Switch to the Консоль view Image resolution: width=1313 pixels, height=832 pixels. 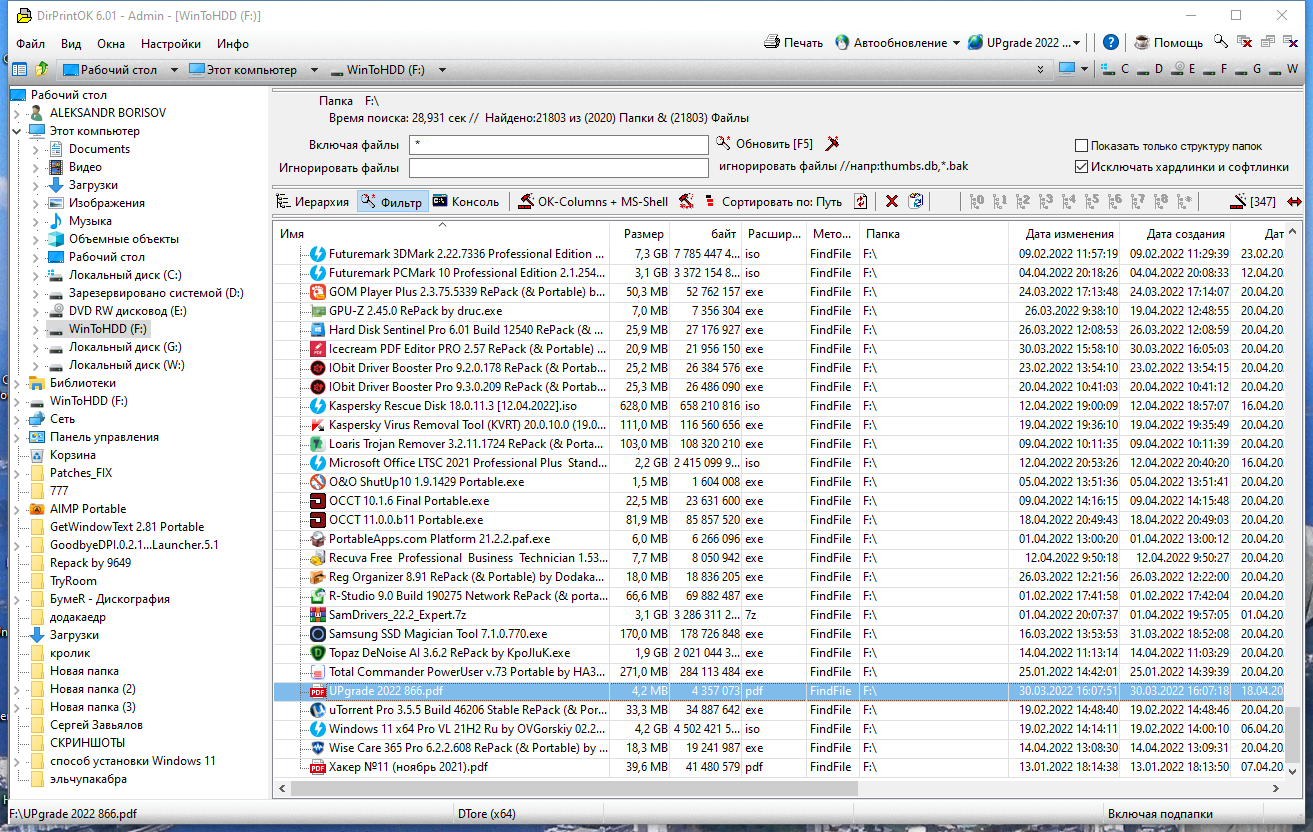(465, 201)
